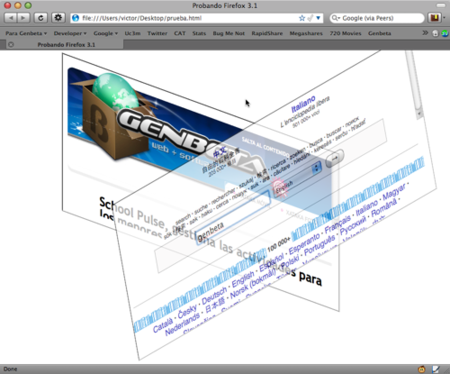This screenshot has height=374, width=450.
Task: Click the rotated search box containing genbeta
Action: pyautogui.click(x=233, y=218)
